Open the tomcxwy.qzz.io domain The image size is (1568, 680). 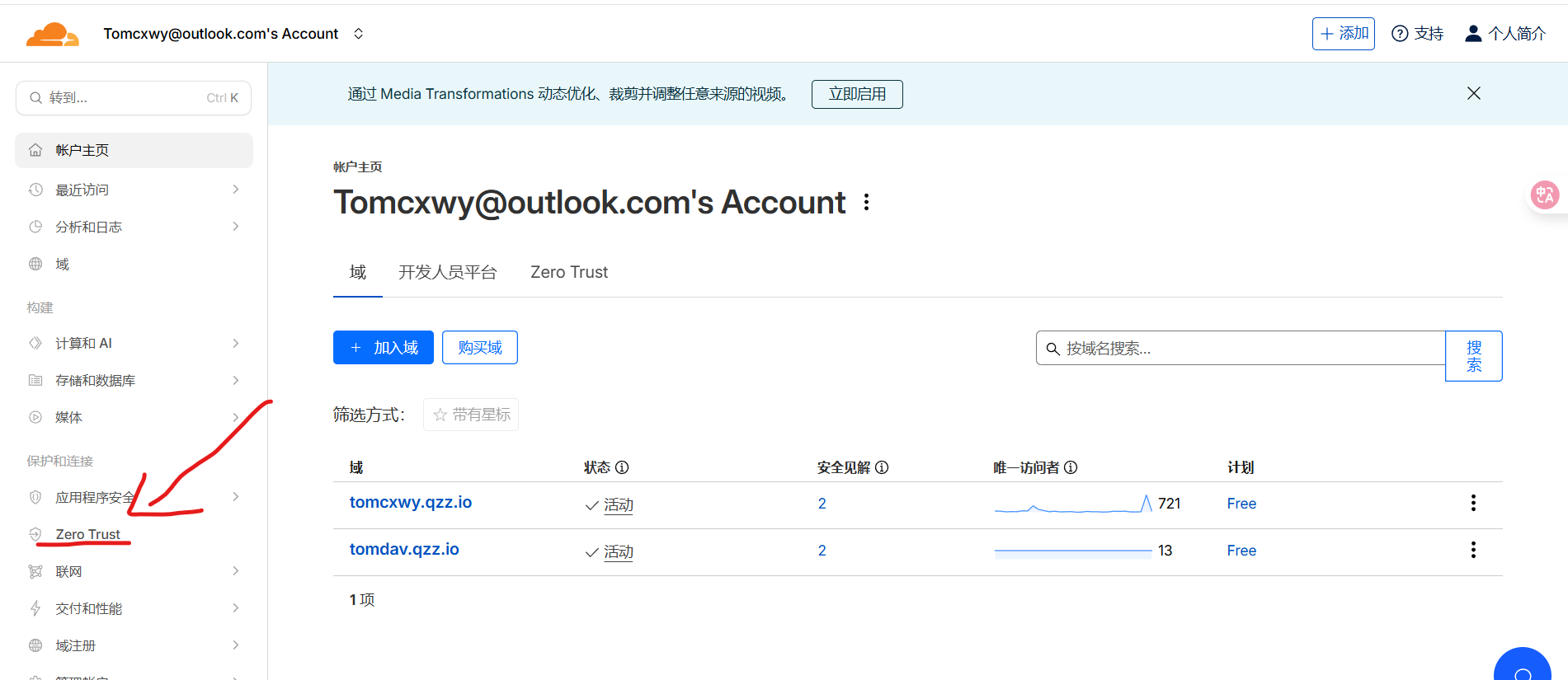pyautogui.click(x=411, y=502)
